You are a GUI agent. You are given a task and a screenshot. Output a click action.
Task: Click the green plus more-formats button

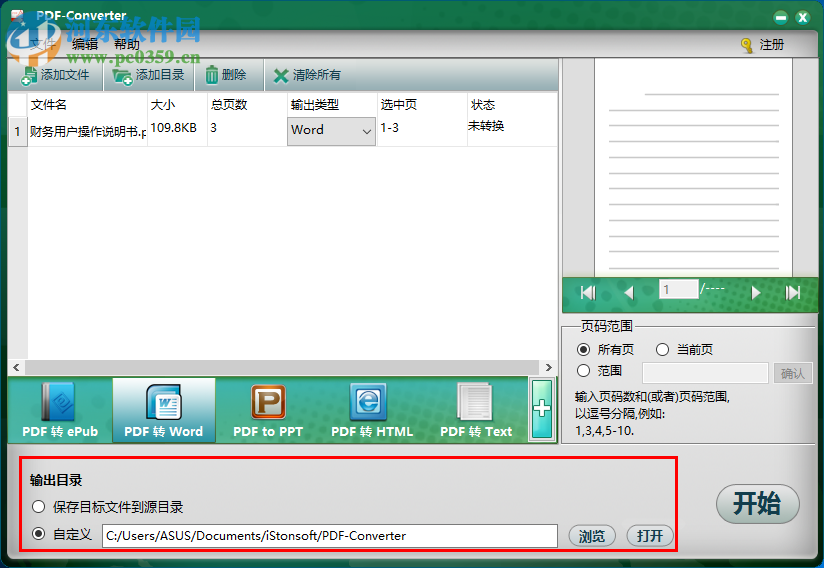pyautogui.click(x=542, y=409)
